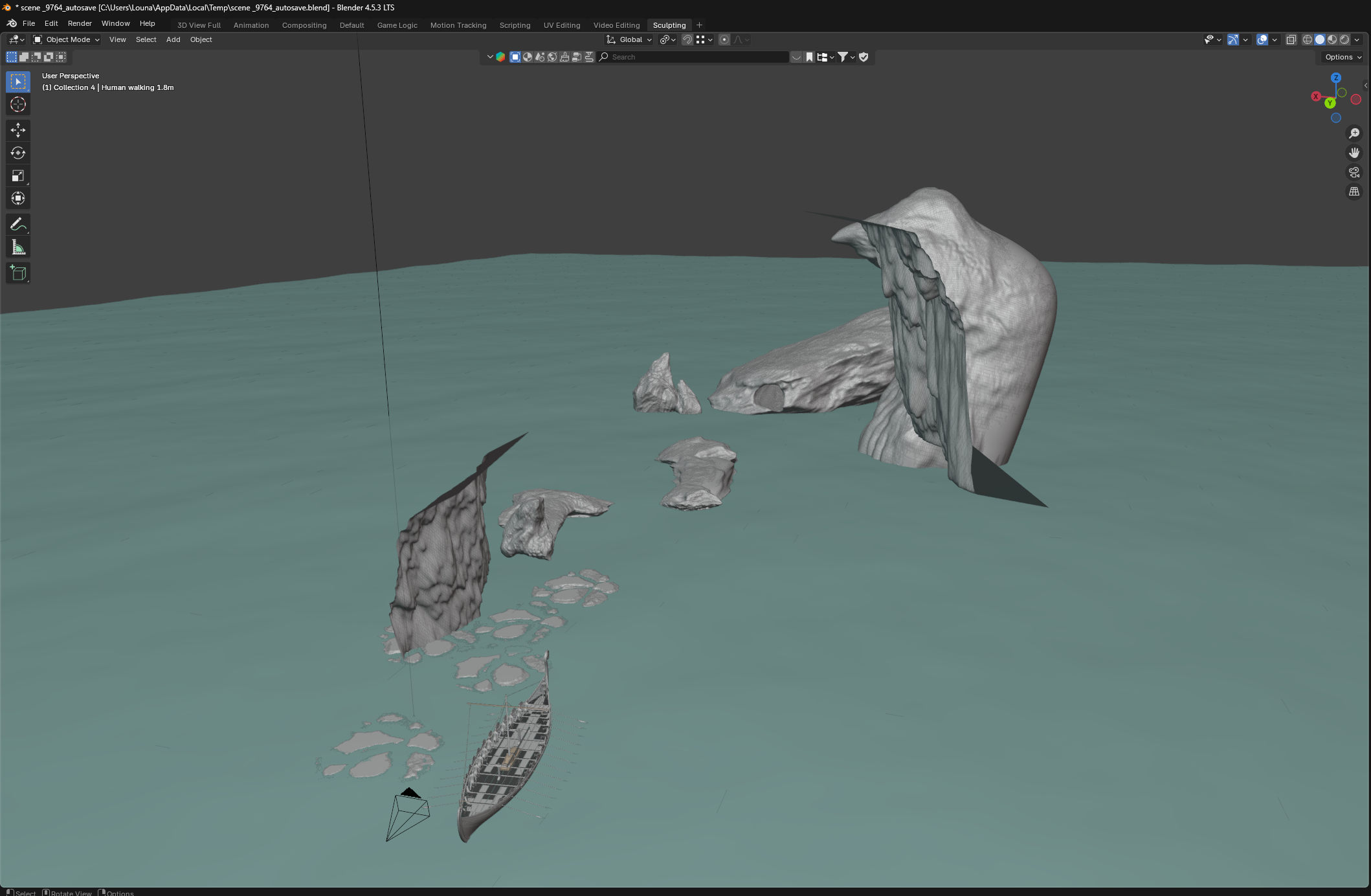Click the pan view hand icon
1371x896 pixels.
click(x=1354, y=153)
